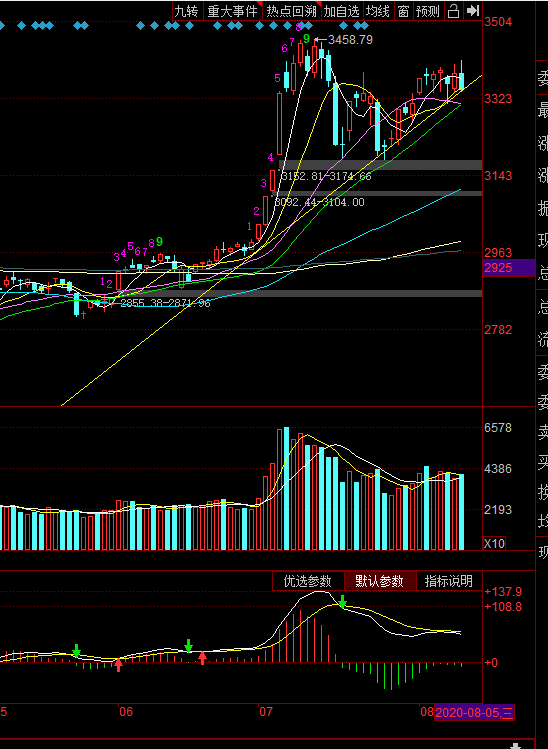The height and width of the screenshot is (749, 548).
Task: Click the green MACD death-cross arrow near +108.8
Action: [343, 601]
